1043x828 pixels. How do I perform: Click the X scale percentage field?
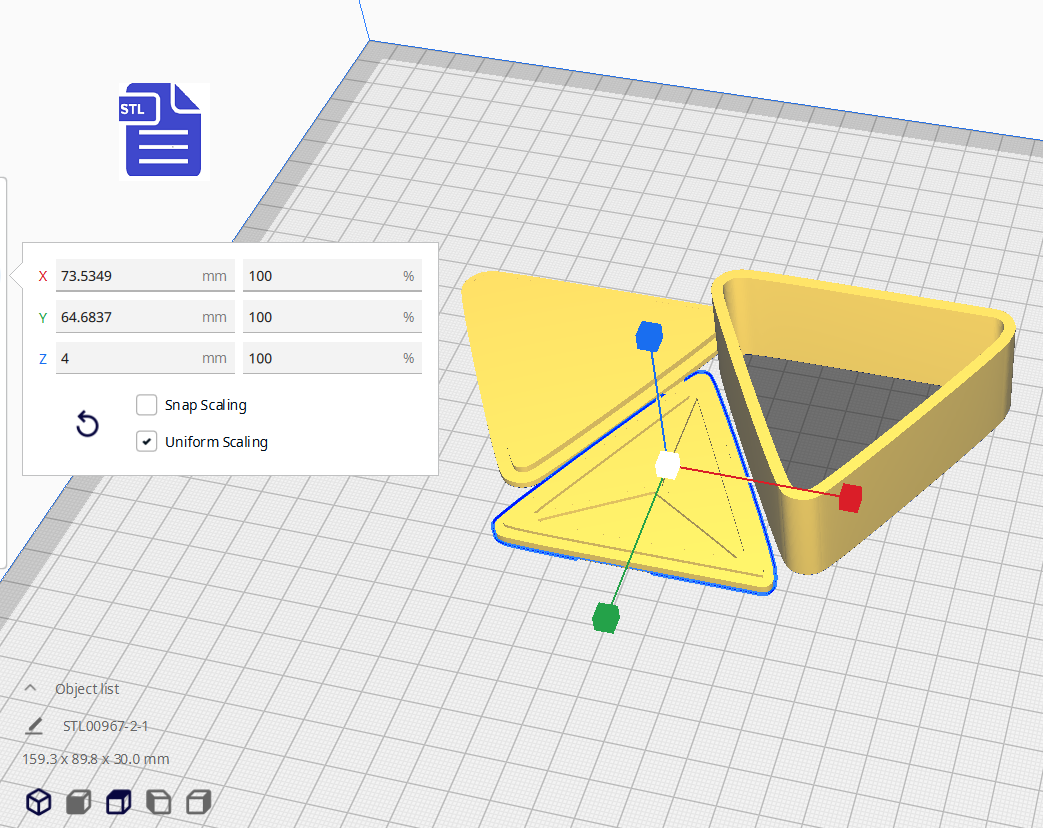point(320,276)
